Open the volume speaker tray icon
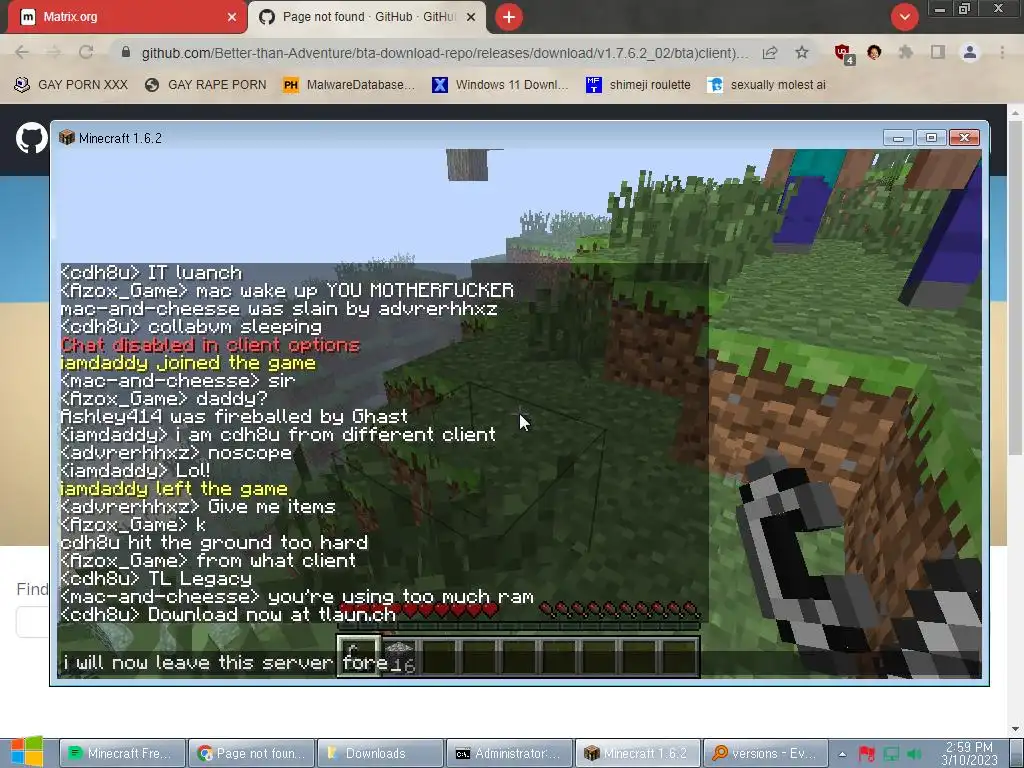This screenshot has height=768, width=1024. tap(914, 754)
